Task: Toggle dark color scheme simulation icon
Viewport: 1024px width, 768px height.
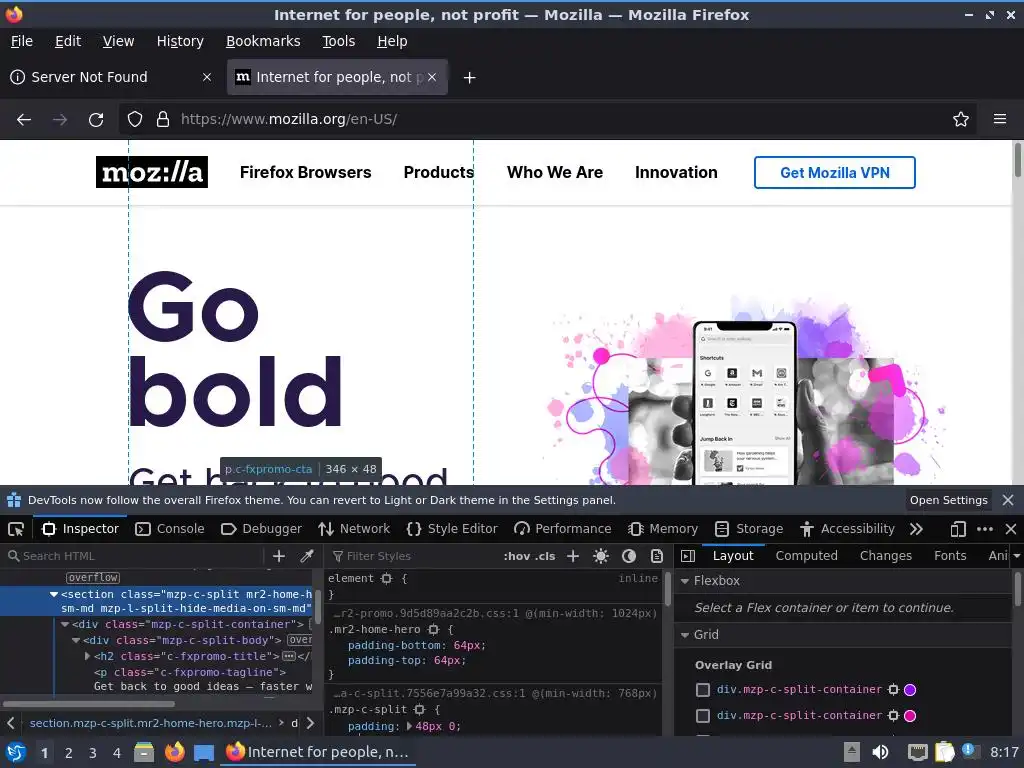Action: [x=629, y=556]
